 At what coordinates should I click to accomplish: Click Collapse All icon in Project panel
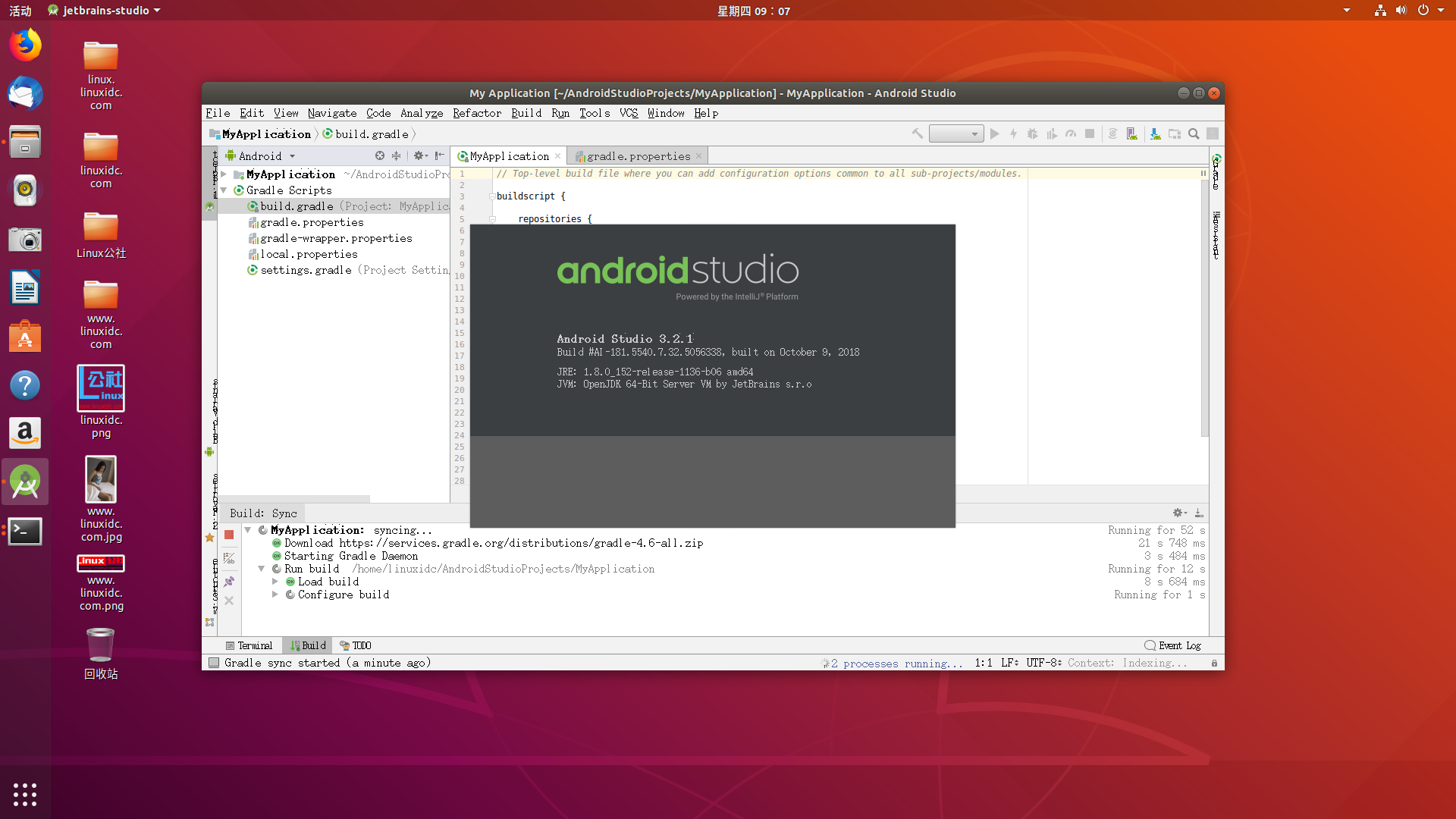pyautogui.click(x=396, y=155)
